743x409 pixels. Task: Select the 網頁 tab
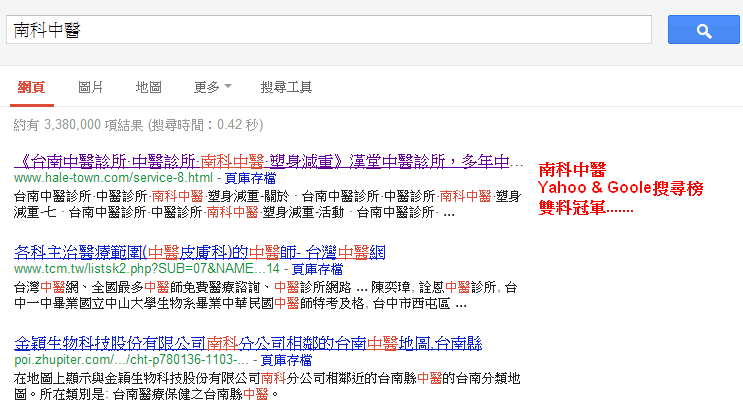click(x=31, y=87)
